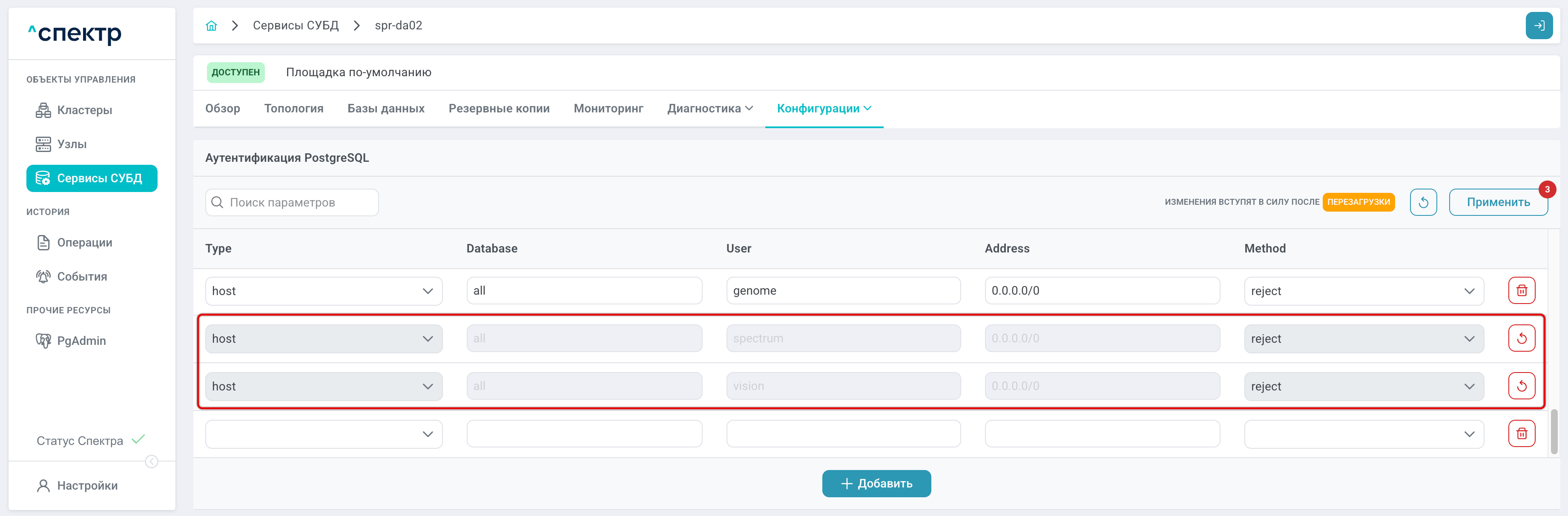Open Type dropdown in vision row
The height and width of the screenshot is (516, 1568).
(x=324, y=387)
